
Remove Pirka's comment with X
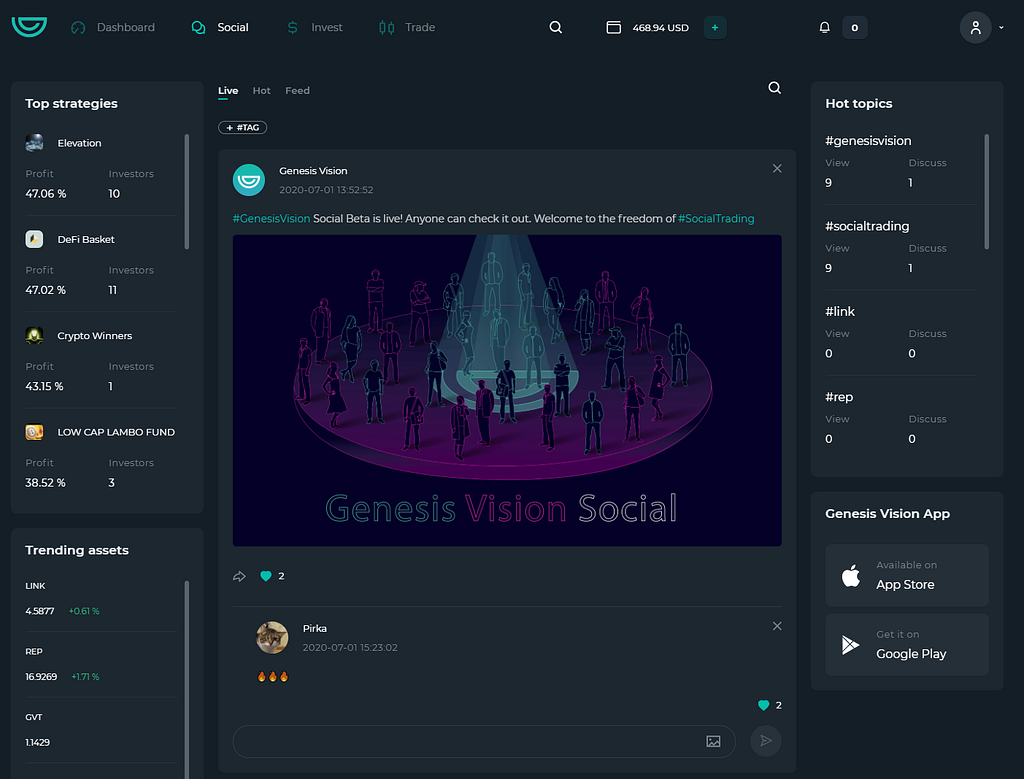pyautogui.click(x=777, y=626)
